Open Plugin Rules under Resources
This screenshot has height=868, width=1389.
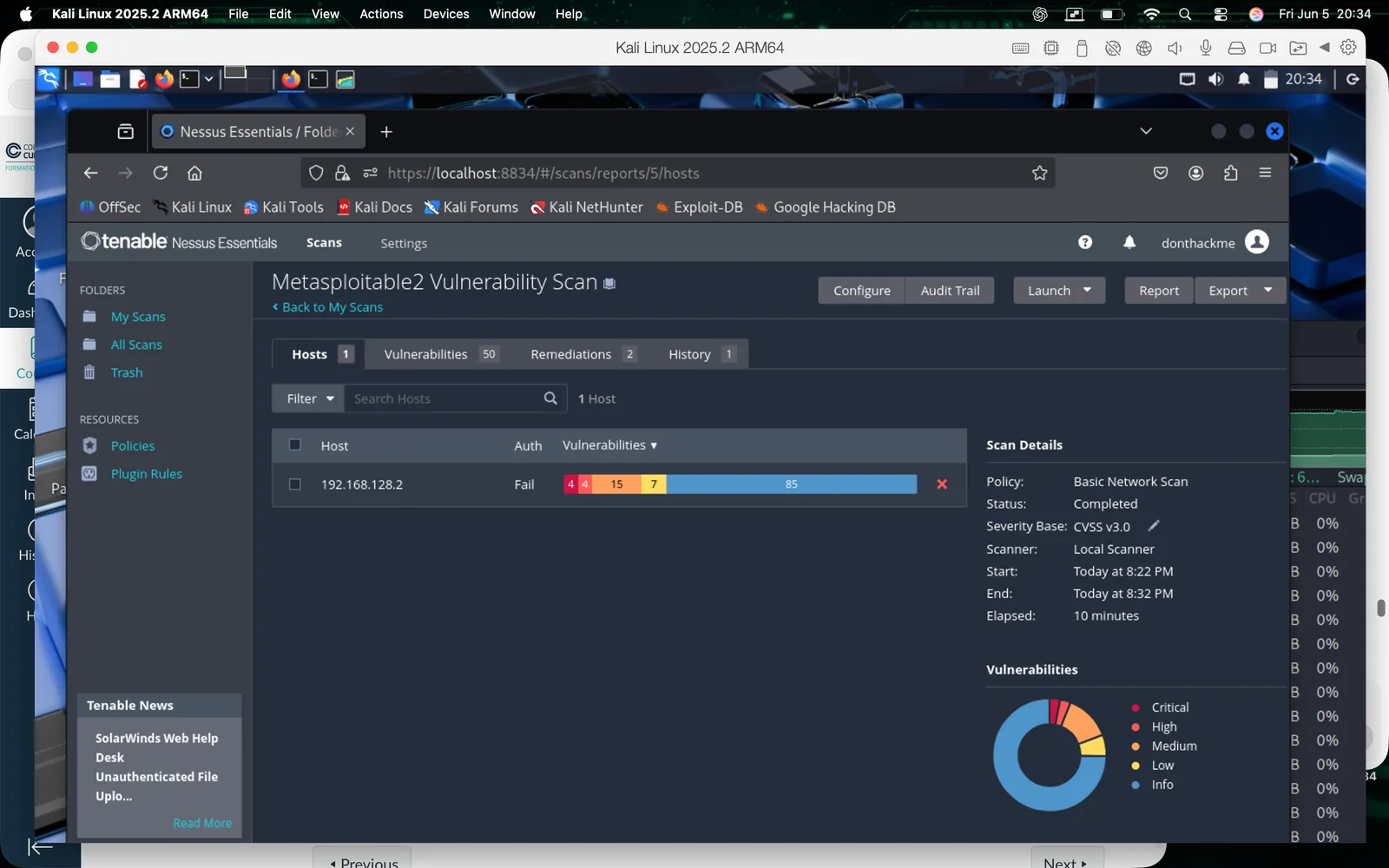pos(147,474)
